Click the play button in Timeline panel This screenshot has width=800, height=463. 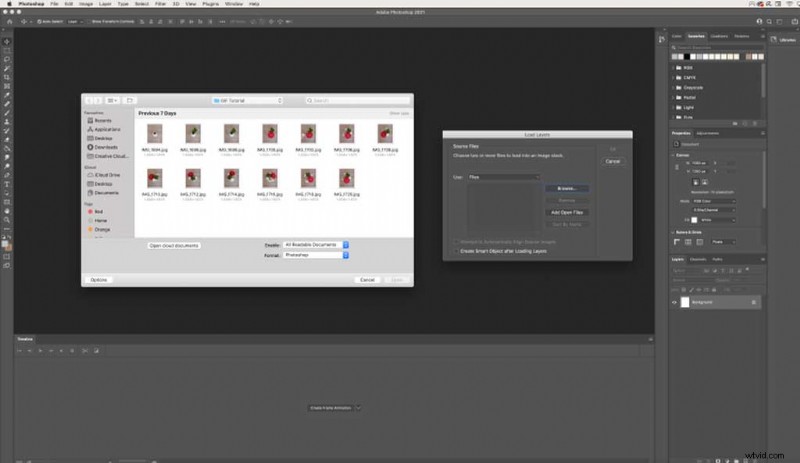click(x=40, y=351)
